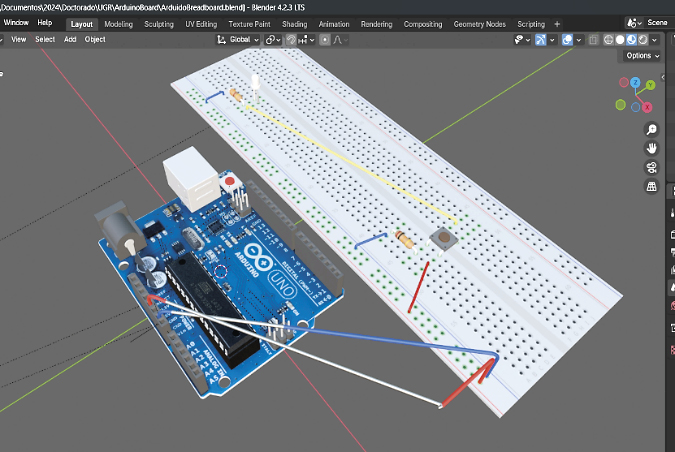This screenshot has width=675, height=452.
Task: Open the viewport Object menu
Action: 95,39
